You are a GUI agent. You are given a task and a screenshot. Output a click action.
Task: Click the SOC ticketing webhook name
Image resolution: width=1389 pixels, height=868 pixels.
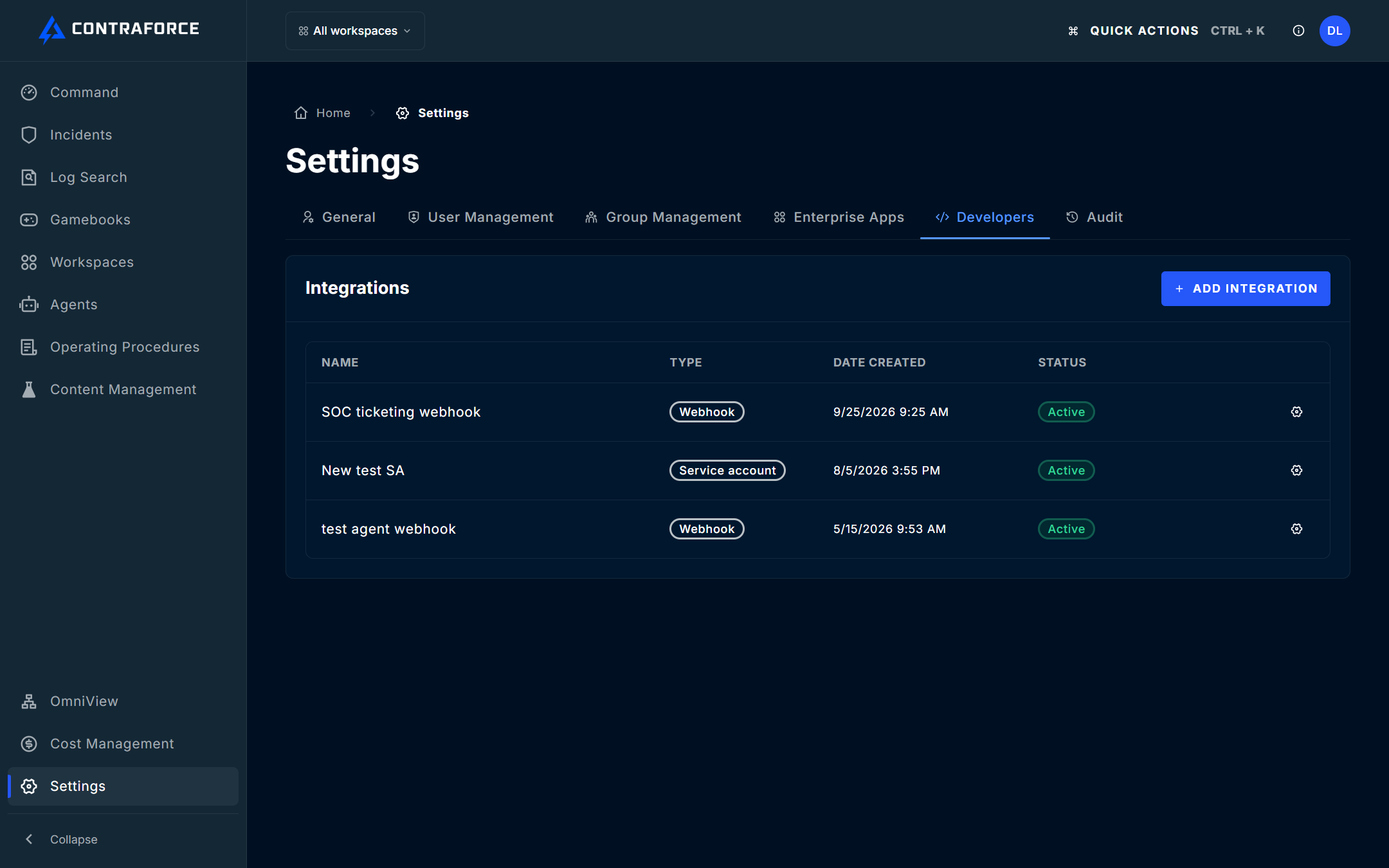pyautogui.click(x=401, y=412)
